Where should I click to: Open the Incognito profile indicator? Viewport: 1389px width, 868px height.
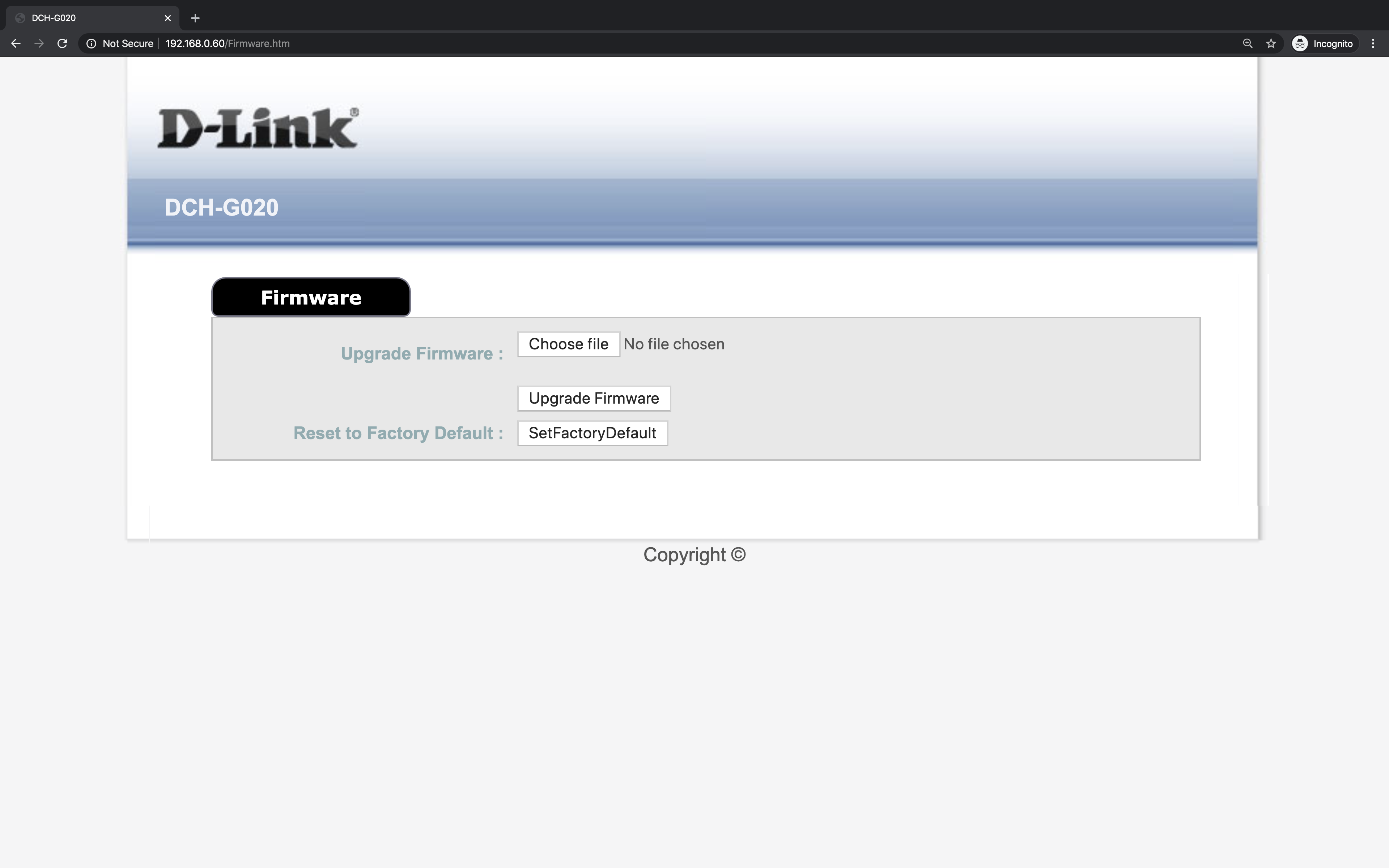[x=1324, y=44]
